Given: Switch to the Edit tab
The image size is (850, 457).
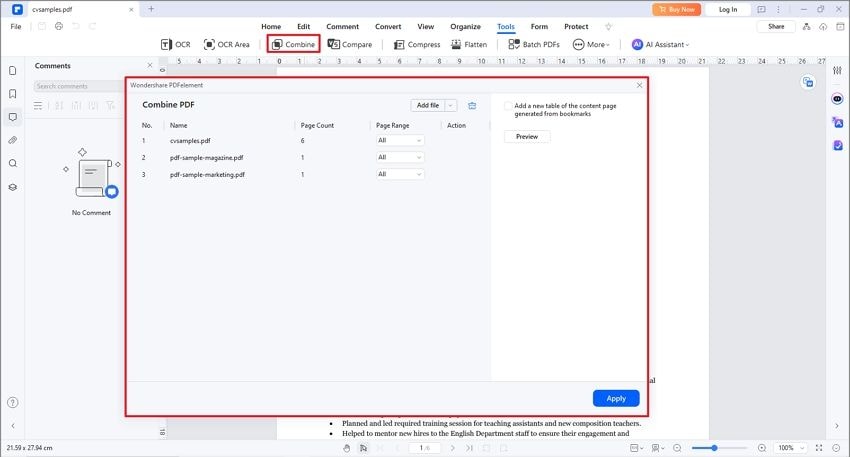Looking at the screenshot, I should [x=304, y=26].
